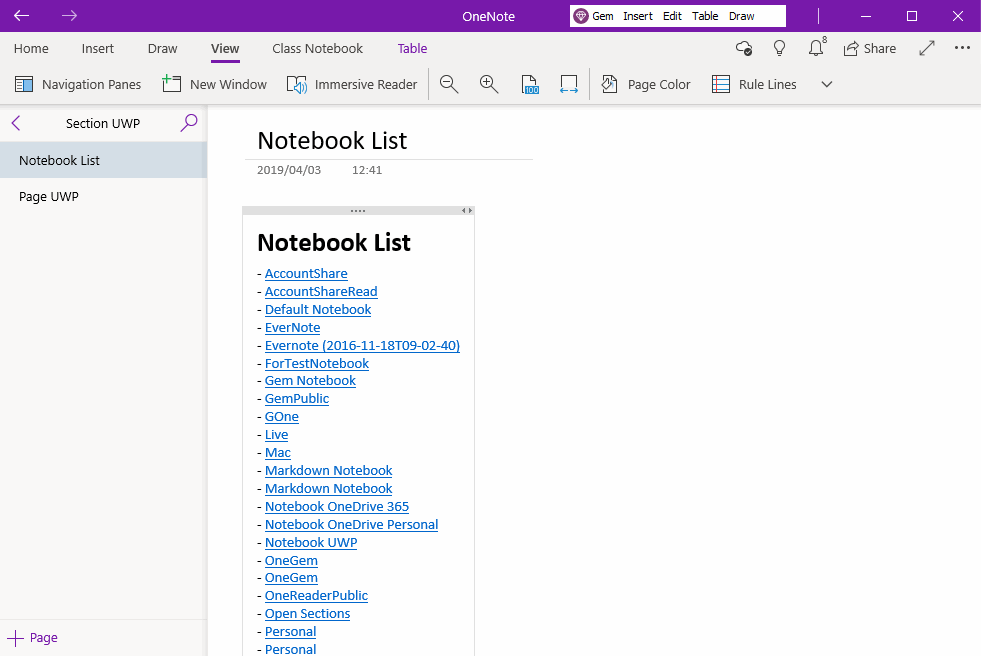Viewport: 981px width, 656px height.
Task: Click the lightbulb Tell Me icon
Action: coord(780,48)
